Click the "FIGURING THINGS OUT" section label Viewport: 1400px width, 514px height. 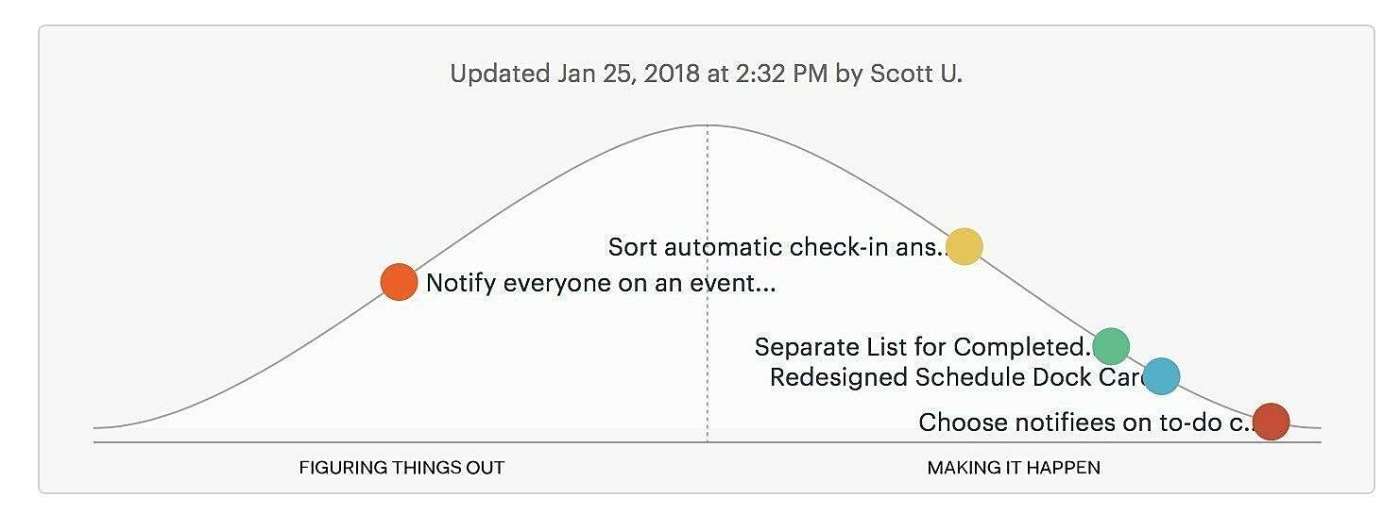tap(402, 468)
